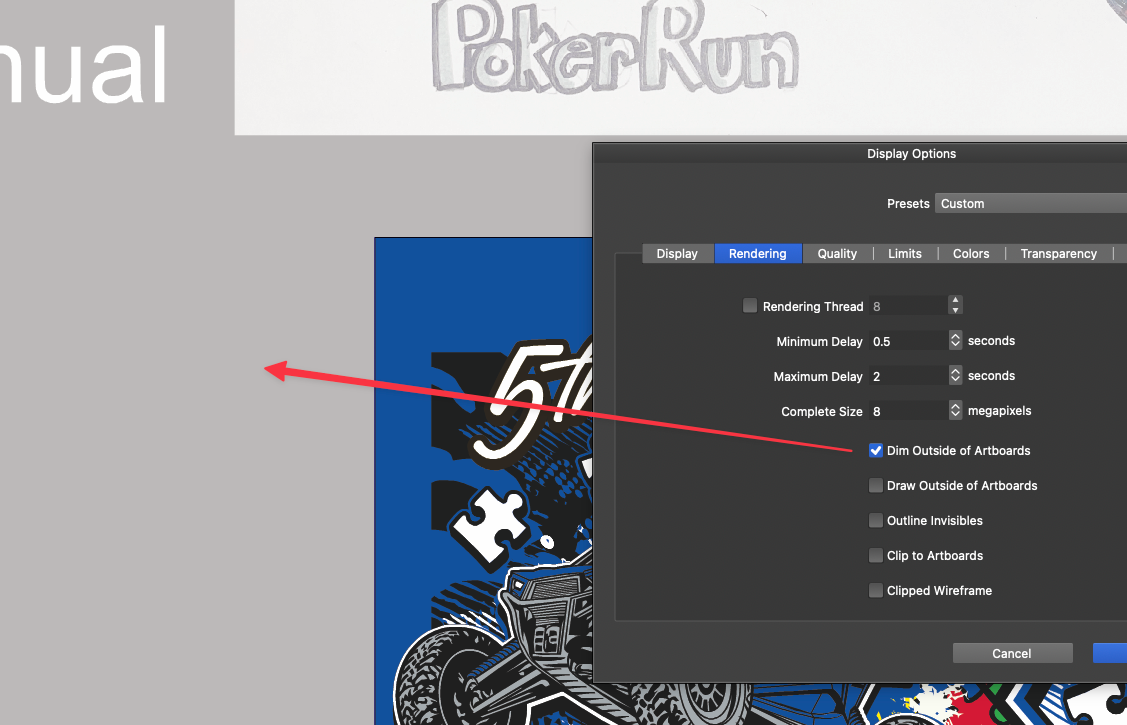1127x725 pixels.
Task: Switch to the Colors tab
Action: click(x=971, y=254)
